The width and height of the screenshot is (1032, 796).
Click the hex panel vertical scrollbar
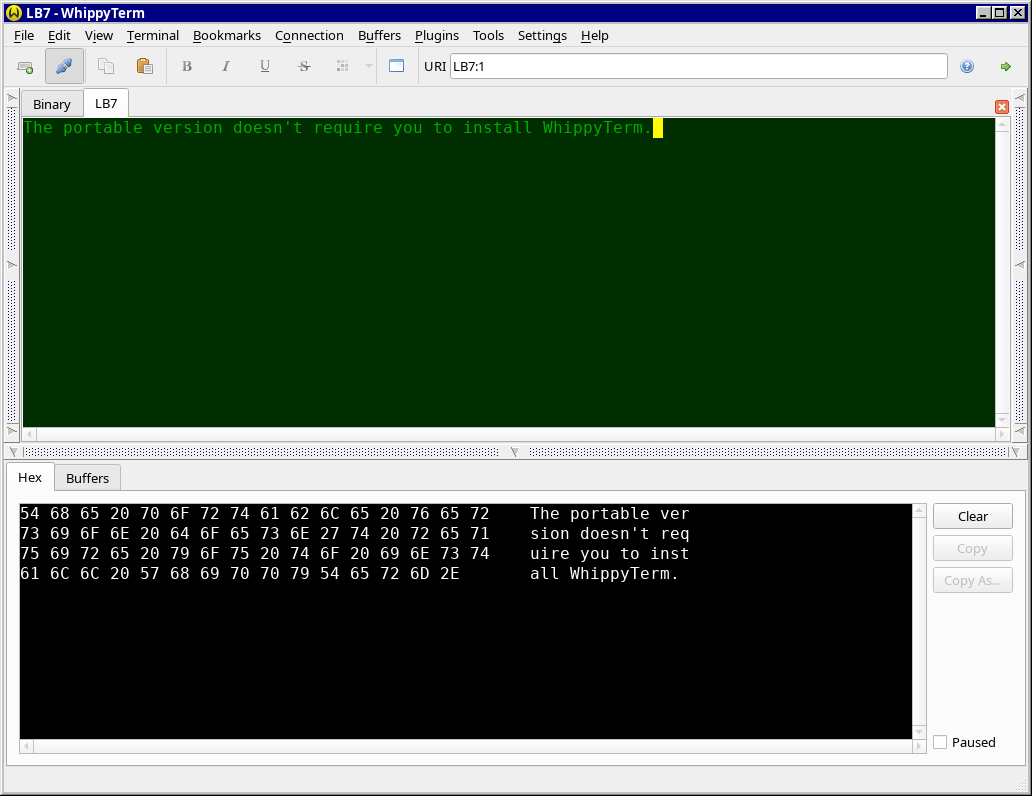[918, 620]
